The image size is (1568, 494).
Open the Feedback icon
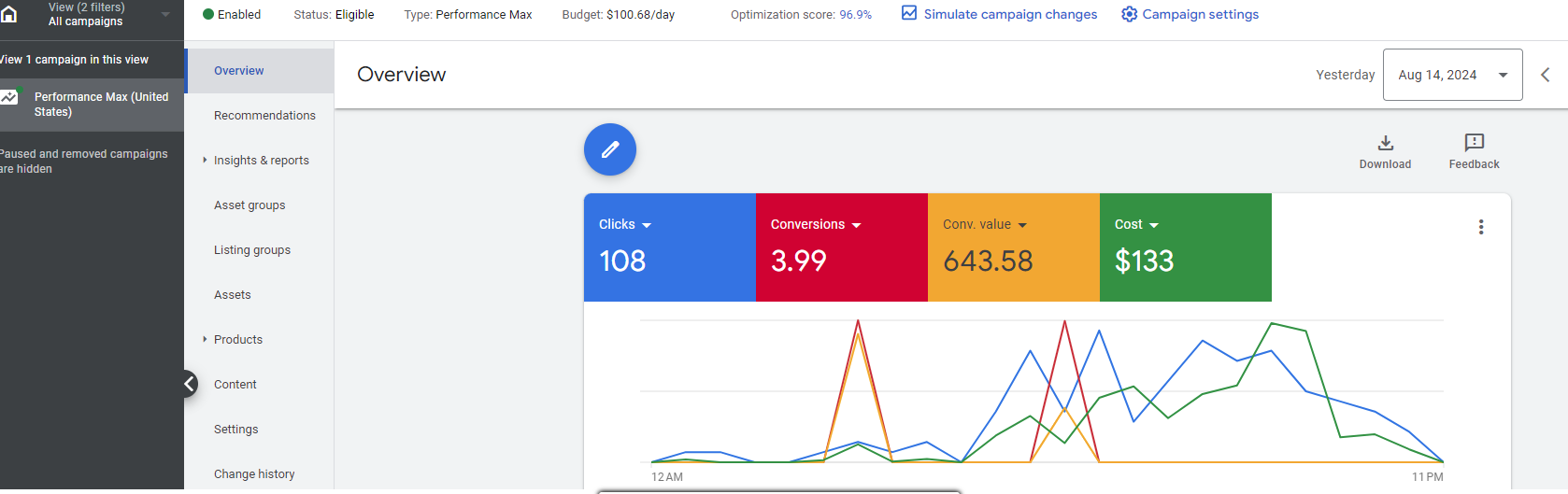1474,143
